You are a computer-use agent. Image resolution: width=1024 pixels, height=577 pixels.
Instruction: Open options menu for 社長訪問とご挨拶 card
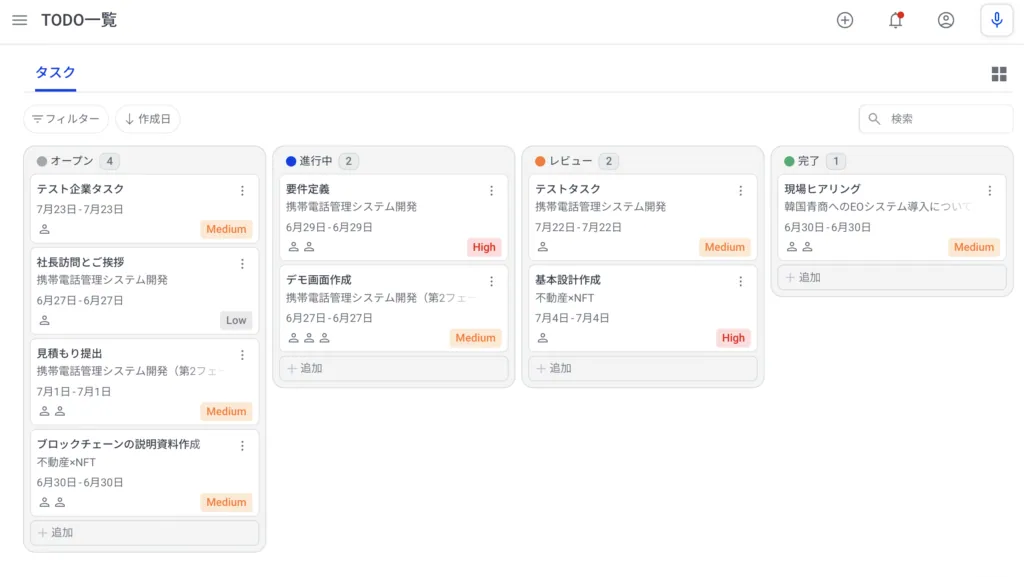pos(242,264)
